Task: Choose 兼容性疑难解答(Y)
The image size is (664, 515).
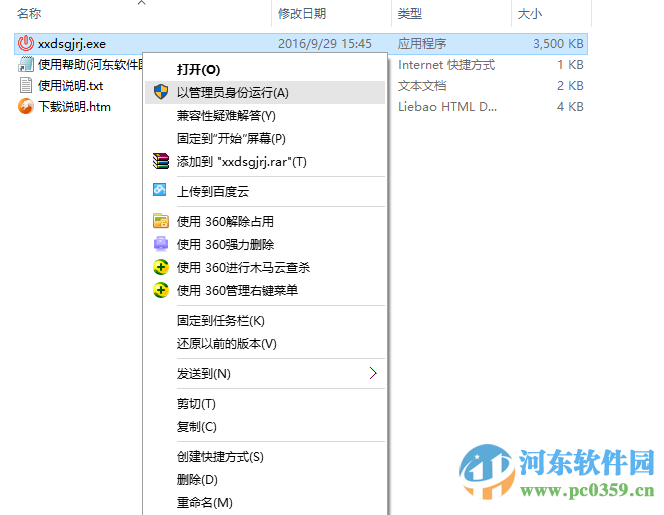Action: [265, 116]
